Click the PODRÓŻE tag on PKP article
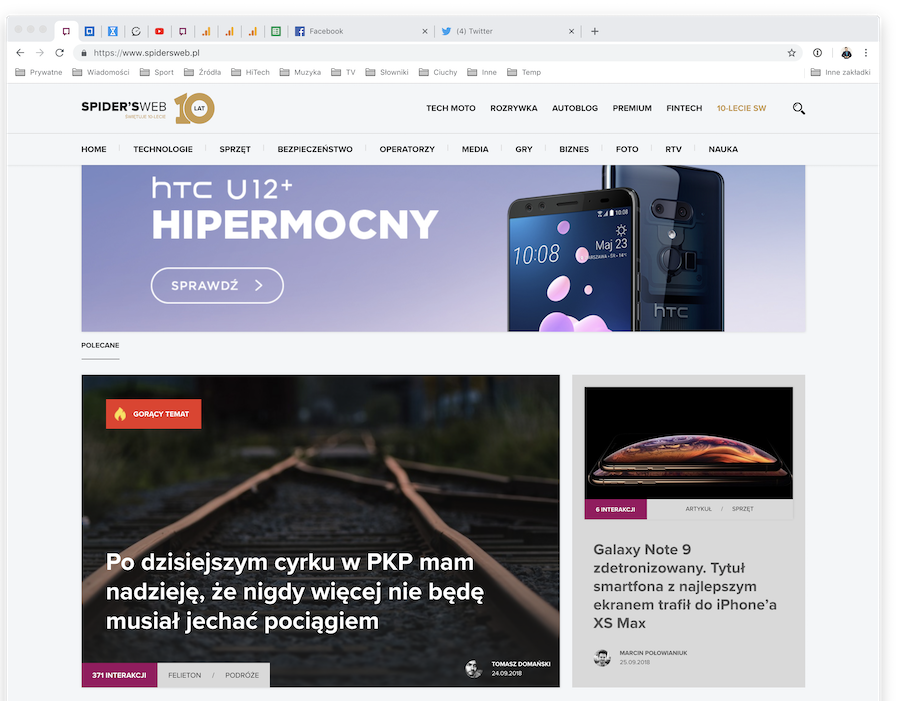 pos(242,675)
